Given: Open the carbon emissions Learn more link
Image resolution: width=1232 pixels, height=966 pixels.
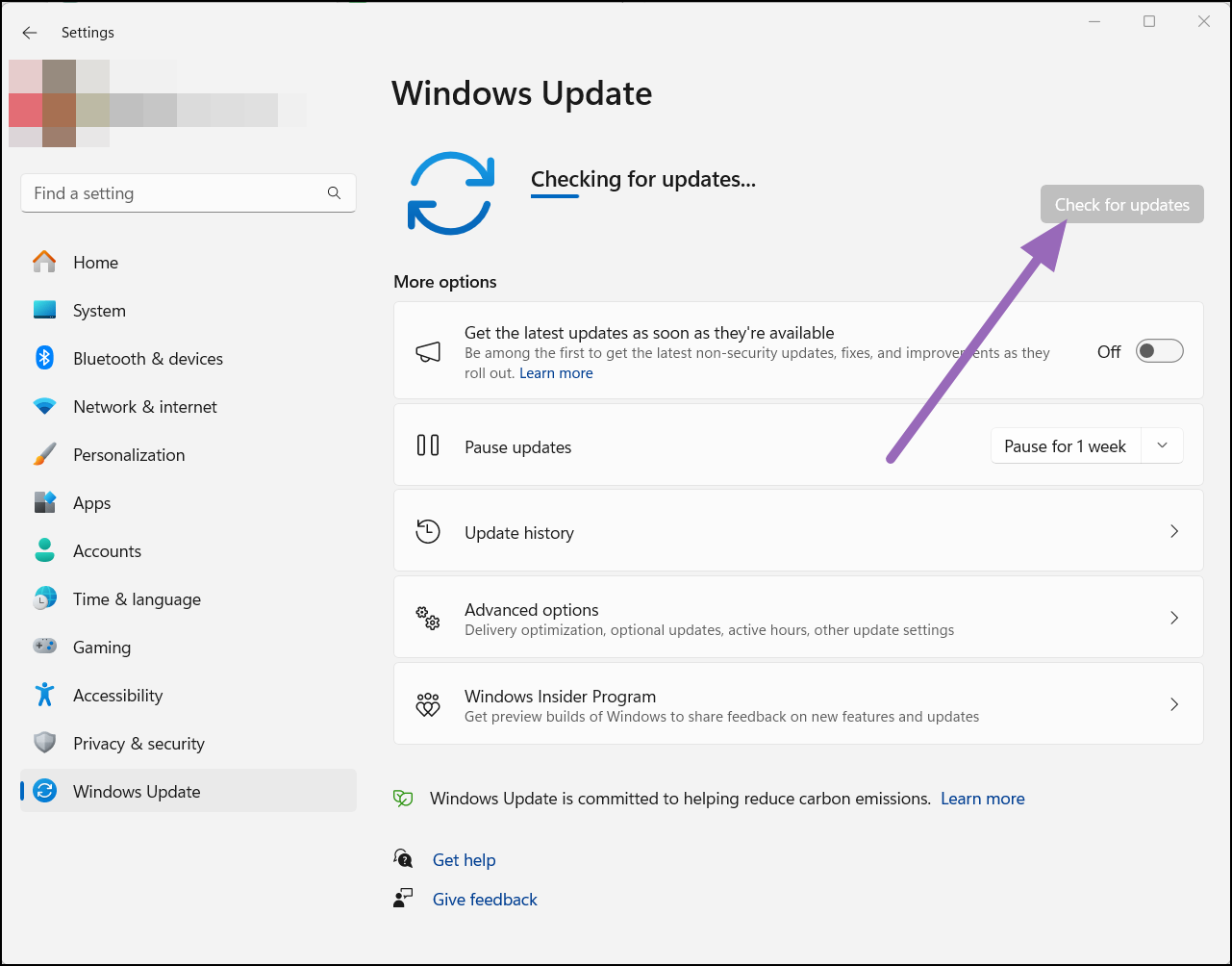Looking at the screenshot, I should 982,798.
